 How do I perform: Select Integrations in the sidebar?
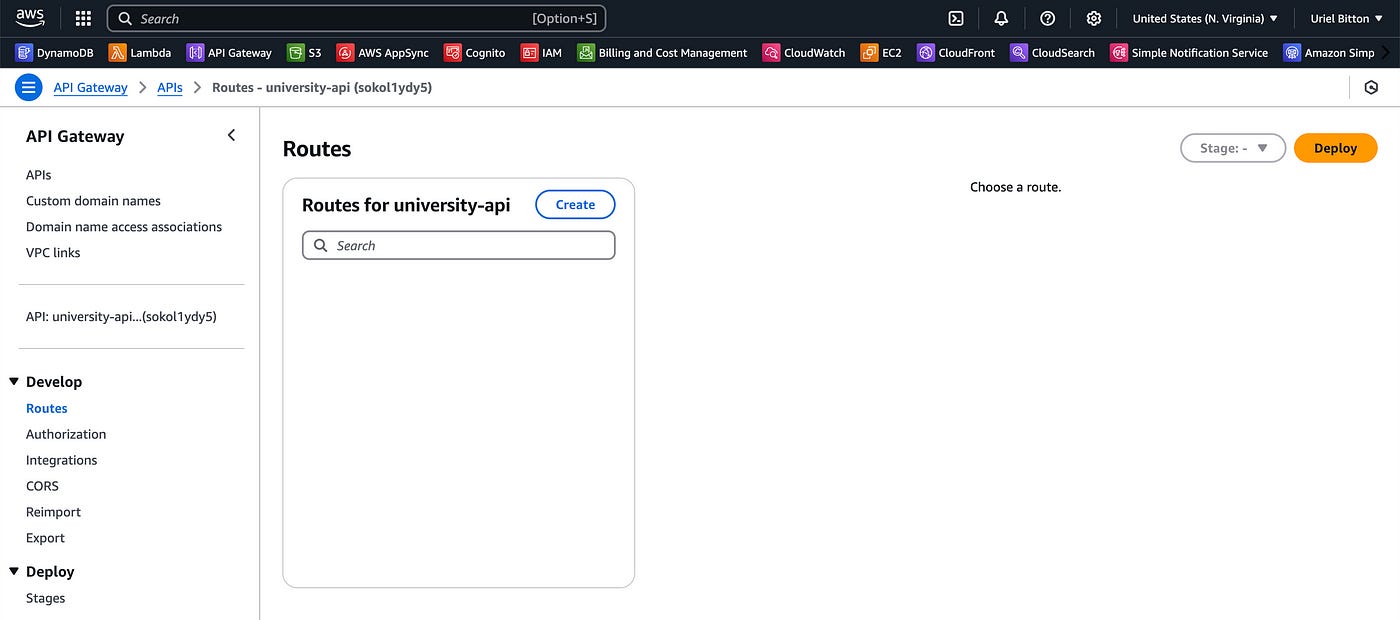tap(62, 460)
